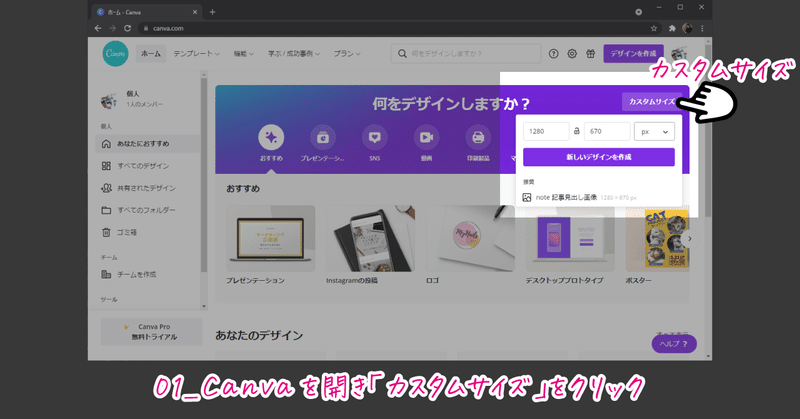The height and width of the screenshot is (419, 800).
Task: Open the px unit dropdown
Action: [654, 132]
